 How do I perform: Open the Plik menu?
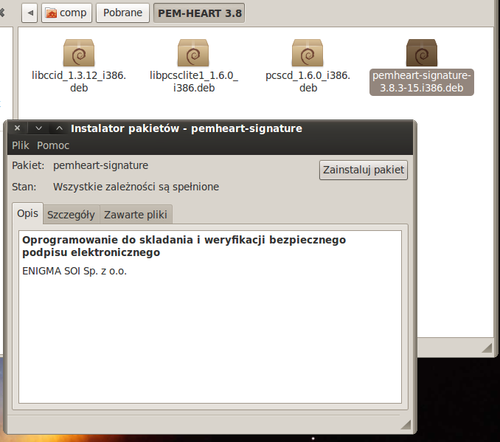pos(20,145)
